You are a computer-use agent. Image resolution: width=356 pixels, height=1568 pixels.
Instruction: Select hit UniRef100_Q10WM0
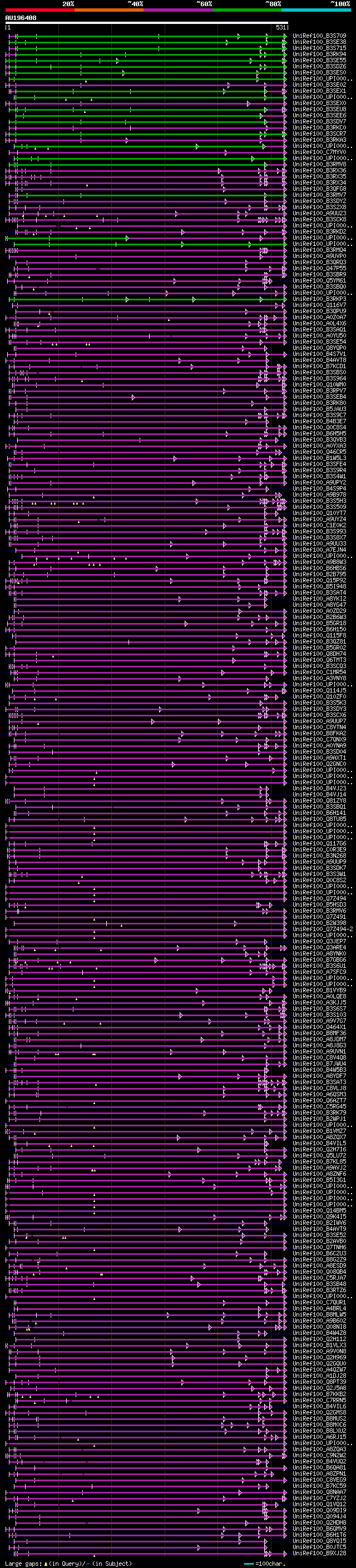319,385
